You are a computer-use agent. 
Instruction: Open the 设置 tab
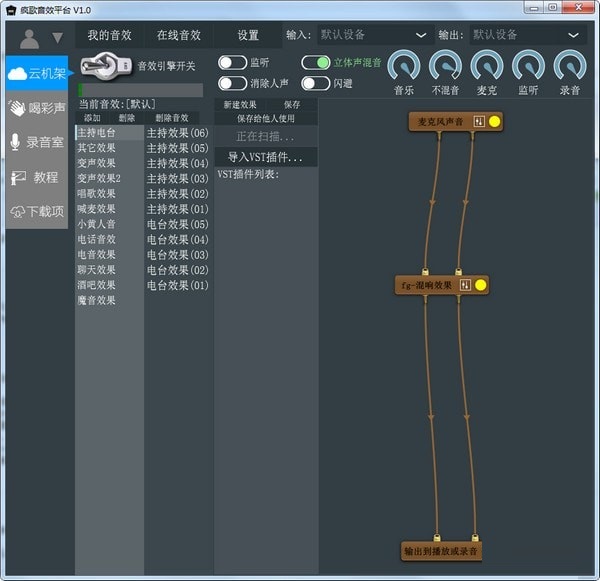click(x=248, y=35)
